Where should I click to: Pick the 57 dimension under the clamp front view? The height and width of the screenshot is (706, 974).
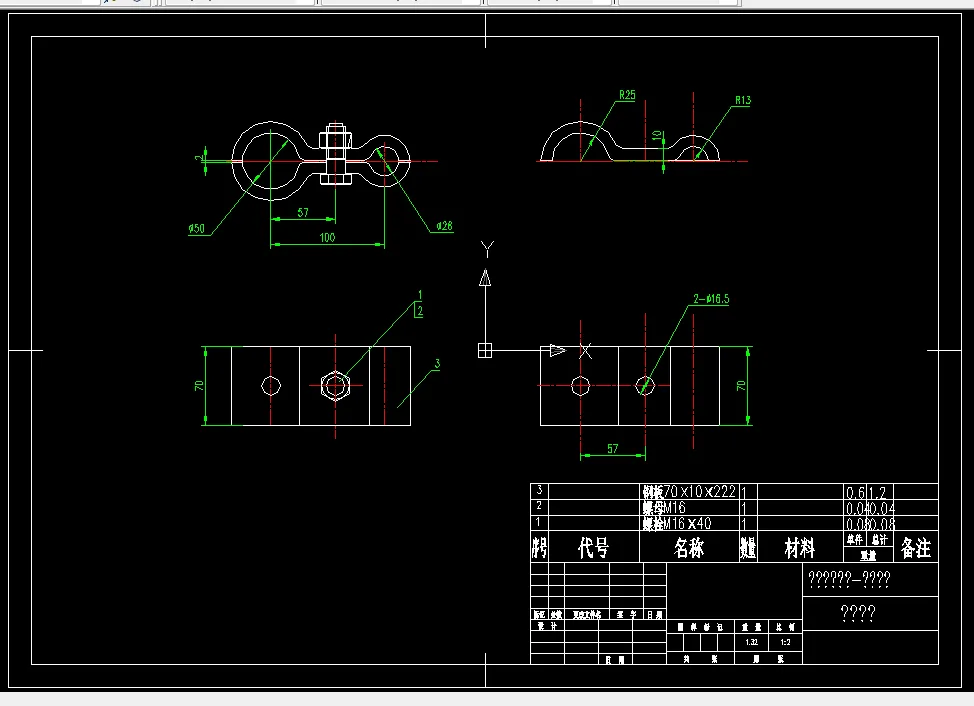[303, 212]
